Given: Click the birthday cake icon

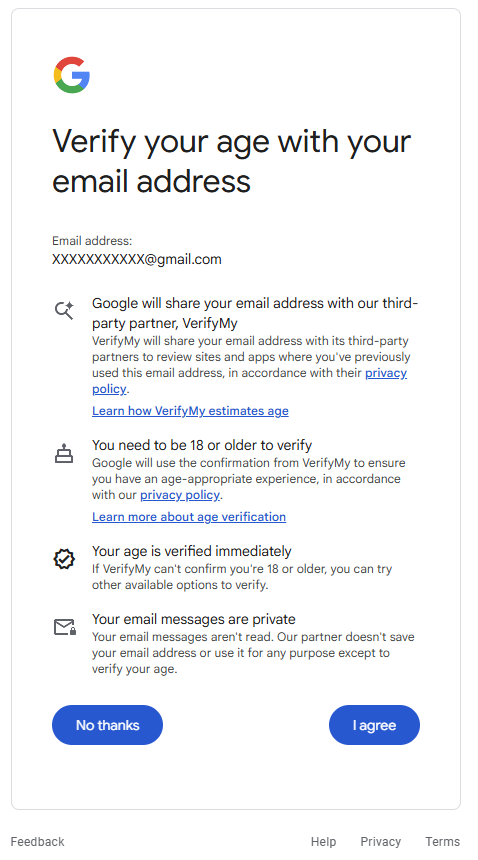Looking at the screenshot, I should [64, 453].
